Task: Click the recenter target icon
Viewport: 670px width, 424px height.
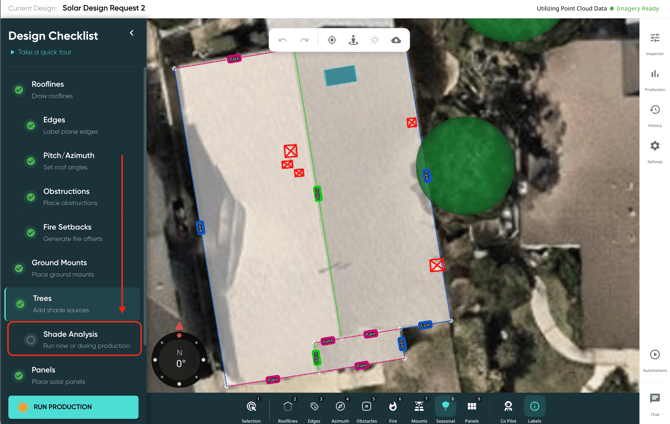Action: click(332, 40)
